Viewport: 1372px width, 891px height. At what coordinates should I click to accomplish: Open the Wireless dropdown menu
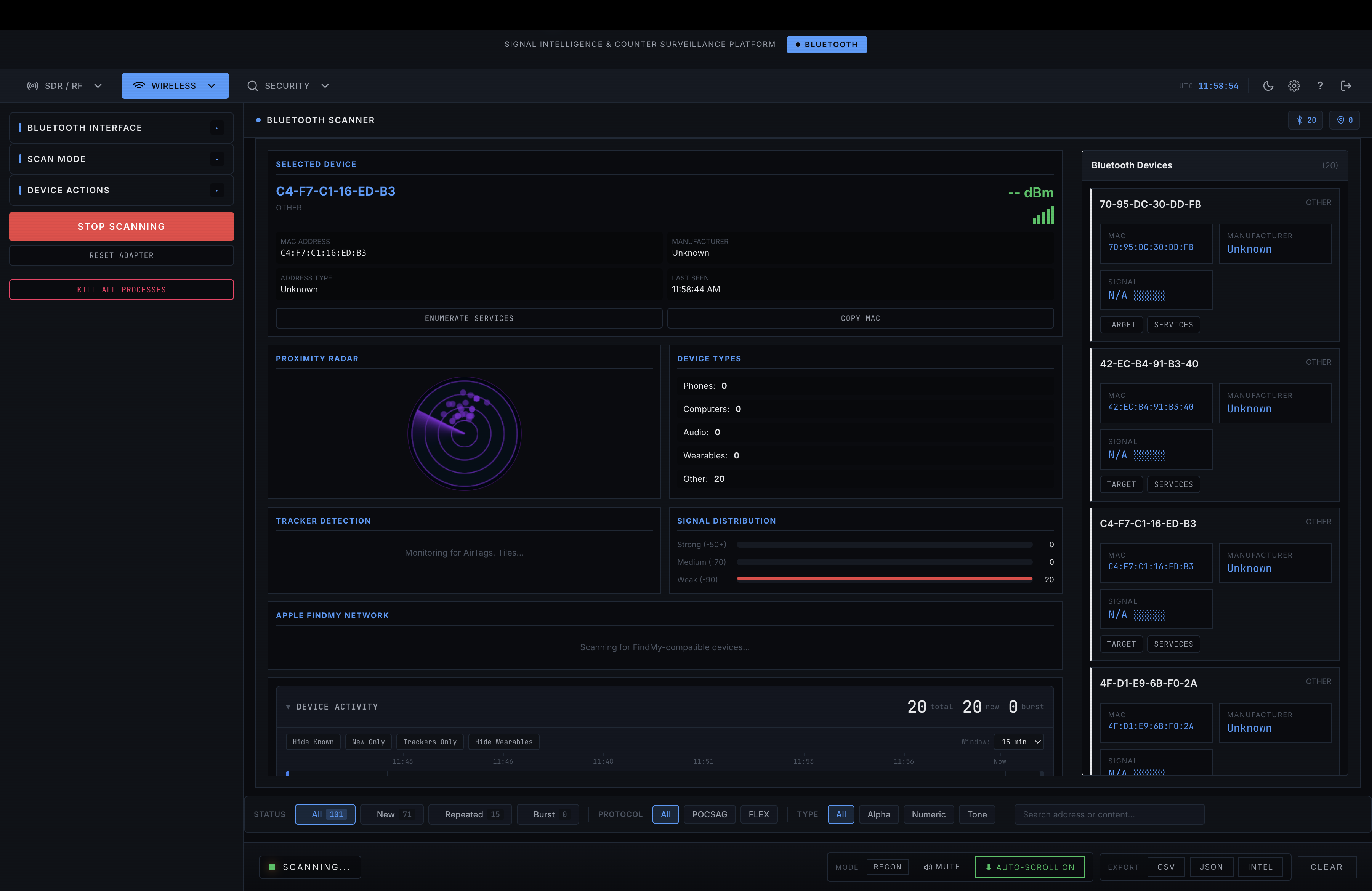coord(175,86)
